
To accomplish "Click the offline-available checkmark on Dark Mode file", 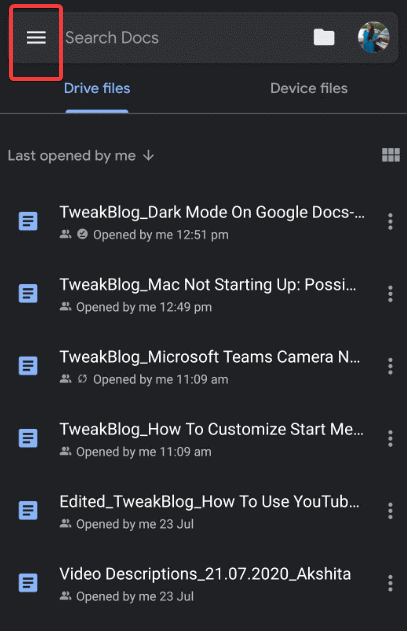I will pyautogui.click(x=83, y=234).
